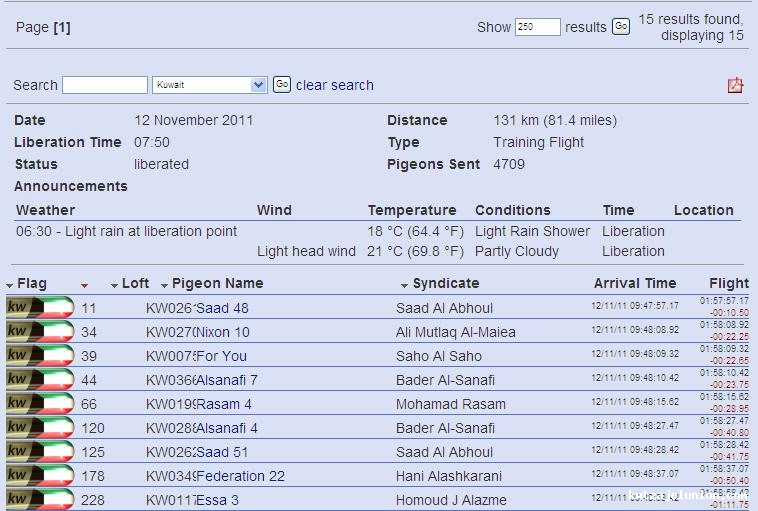Image resolution: width=758 pixels, height=511 pixels.
Task: Click the Show results count field
Action: (537, 27)
